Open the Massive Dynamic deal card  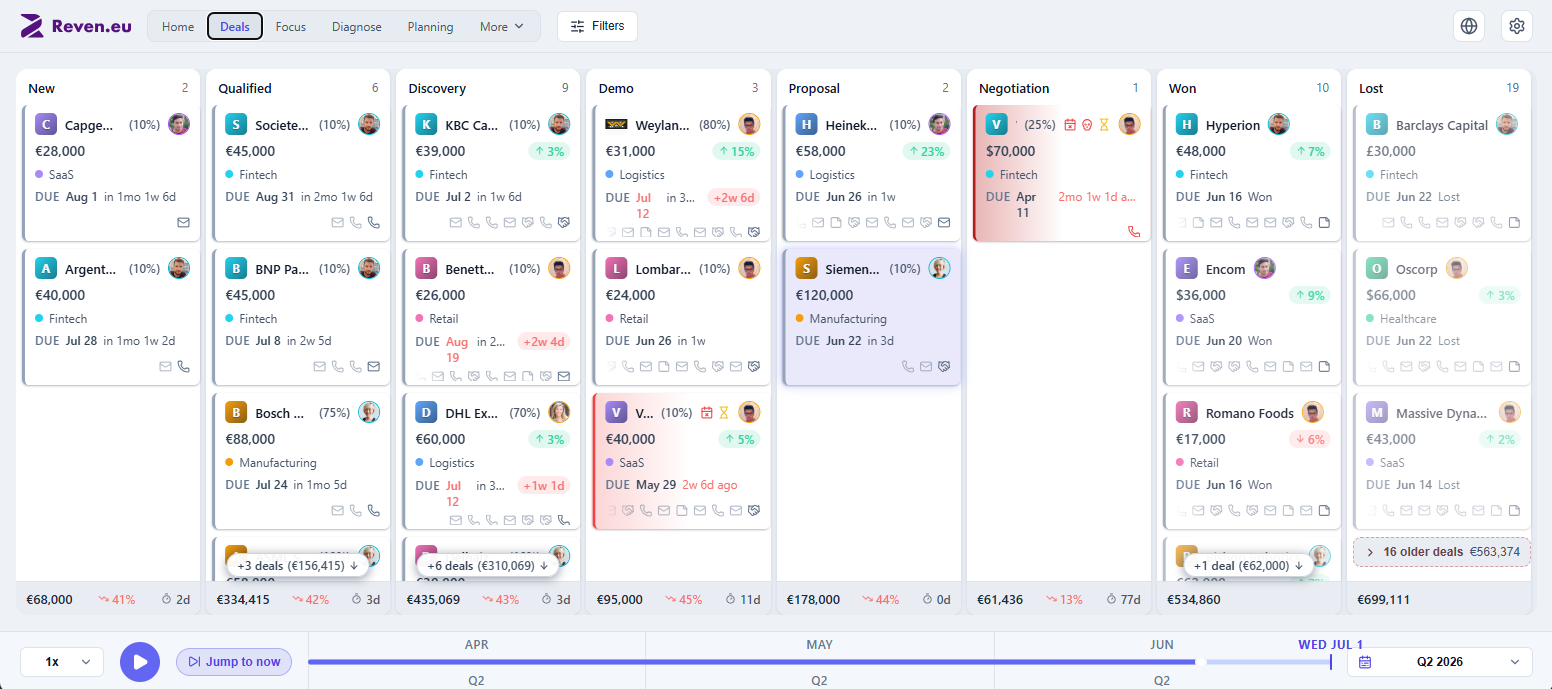coord(1442,461)
